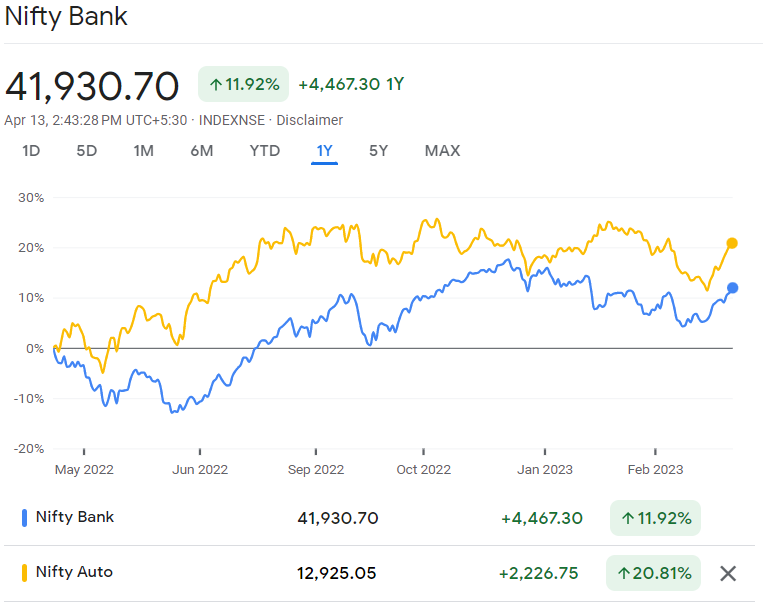This screenshot has width=763, height=608.
Task: Select the 5D time range tab
Action: pos(87,151)
